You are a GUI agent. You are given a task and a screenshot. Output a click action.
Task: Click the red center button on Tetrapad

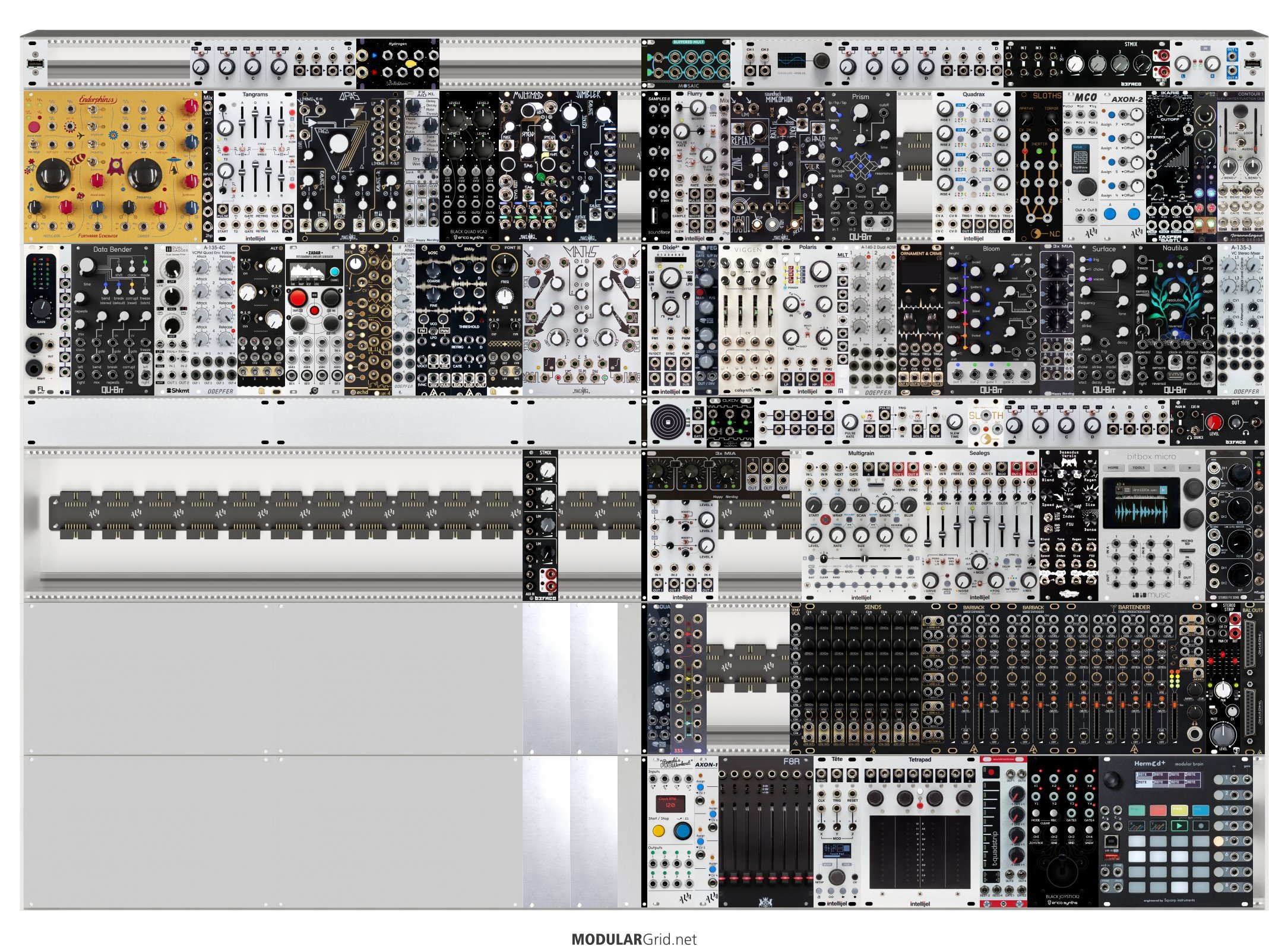coord(920,805)
